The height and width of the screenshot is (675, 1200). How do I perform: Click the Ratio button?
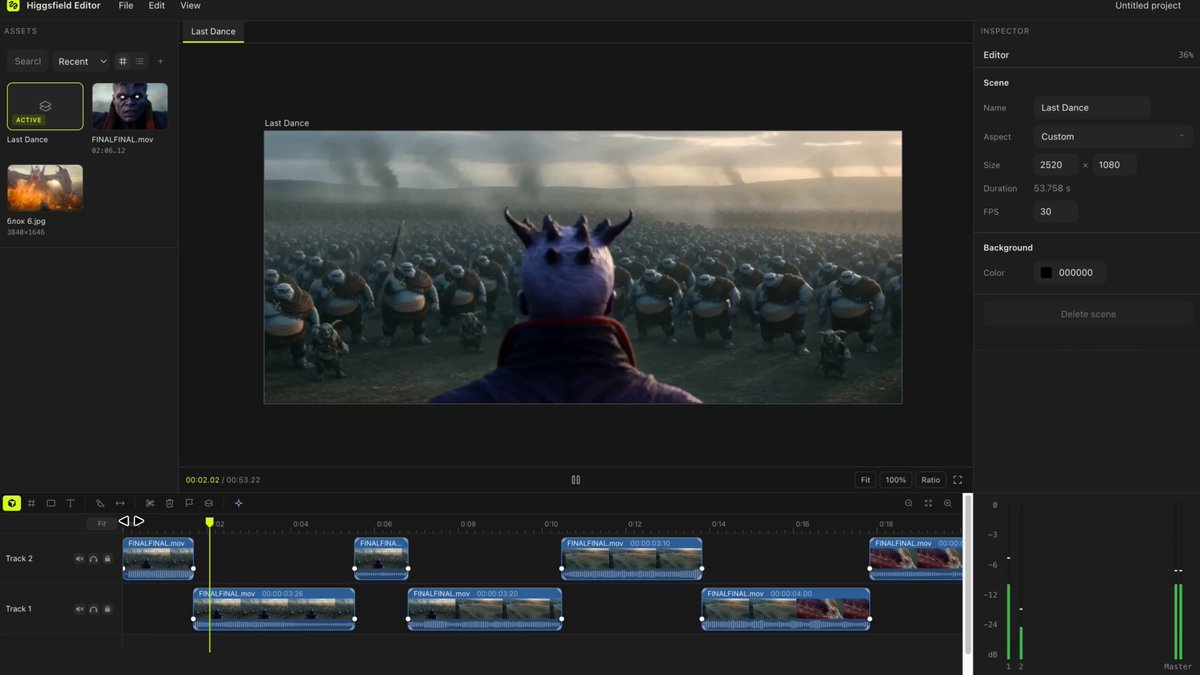point(930,480)
